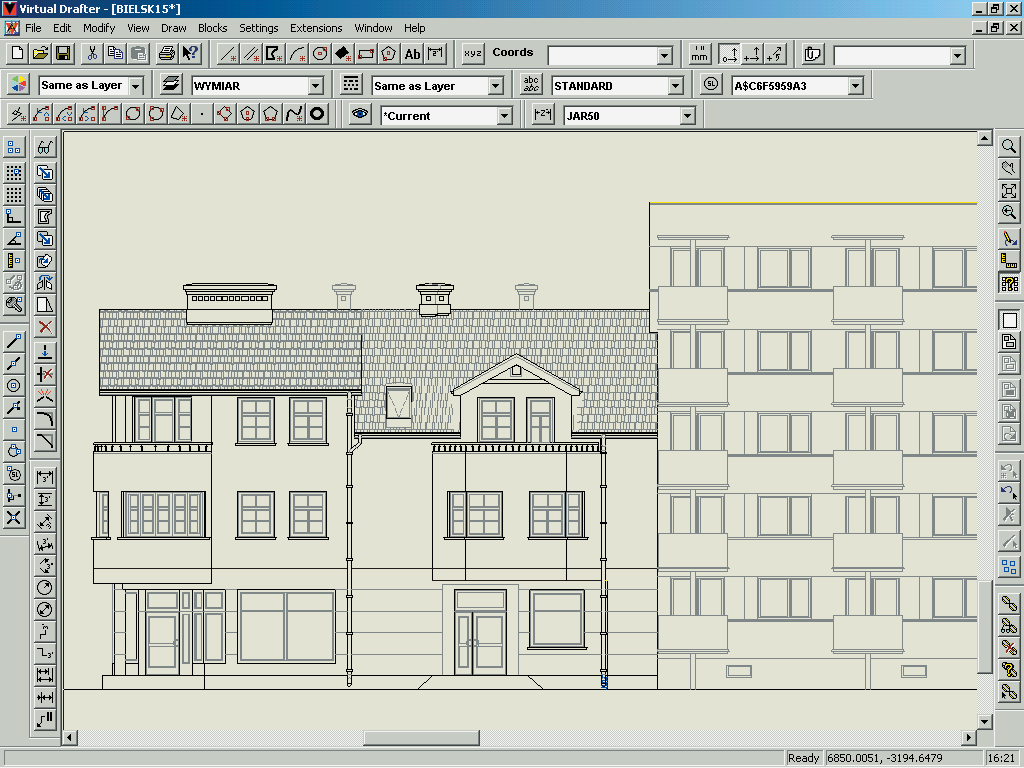Click the layers stack icon beside WYMIAR
This screenshot has height=768, width=1024.
coord(171,85)
